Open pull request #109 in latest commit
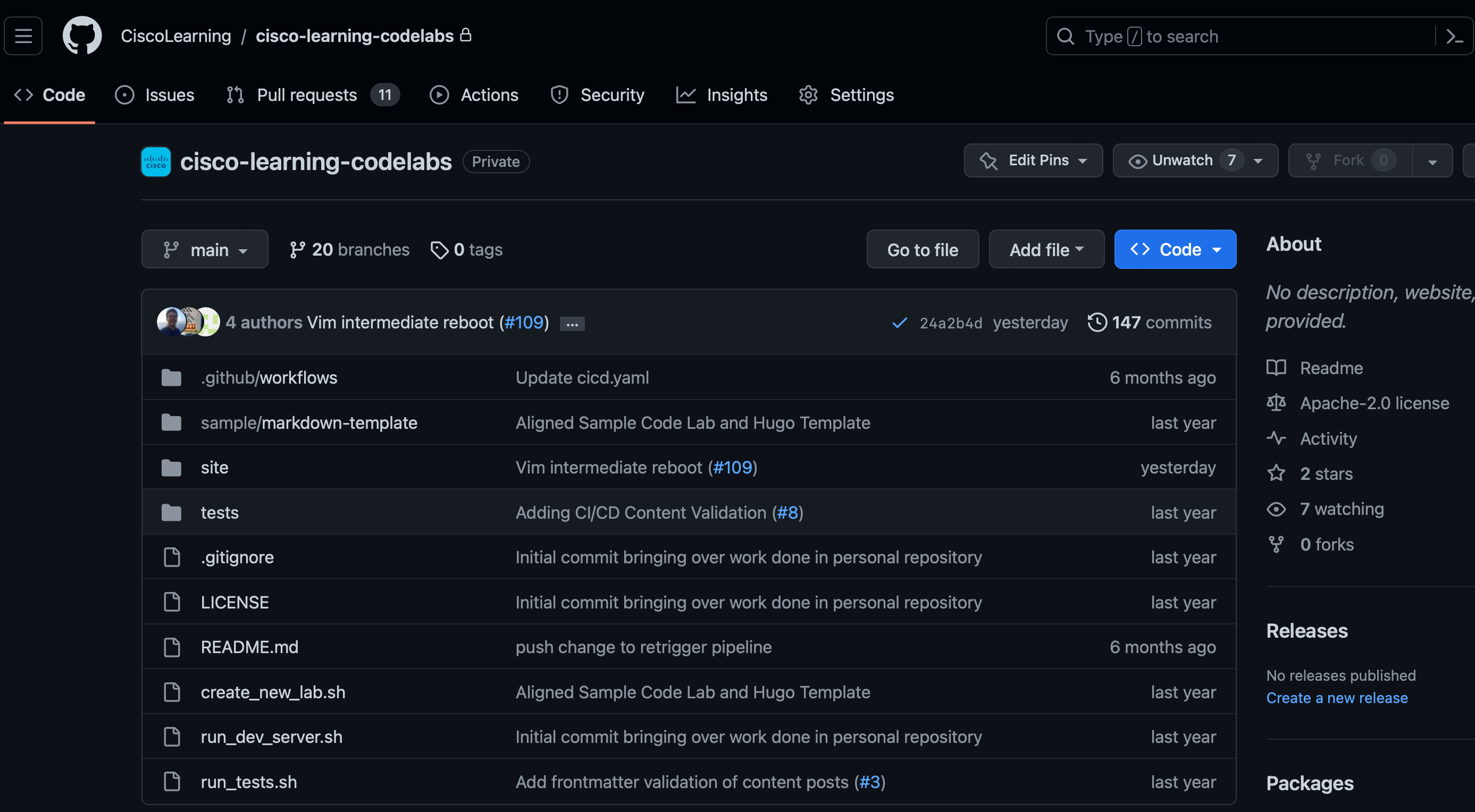The image size is (1475, 812). point(524,322)
